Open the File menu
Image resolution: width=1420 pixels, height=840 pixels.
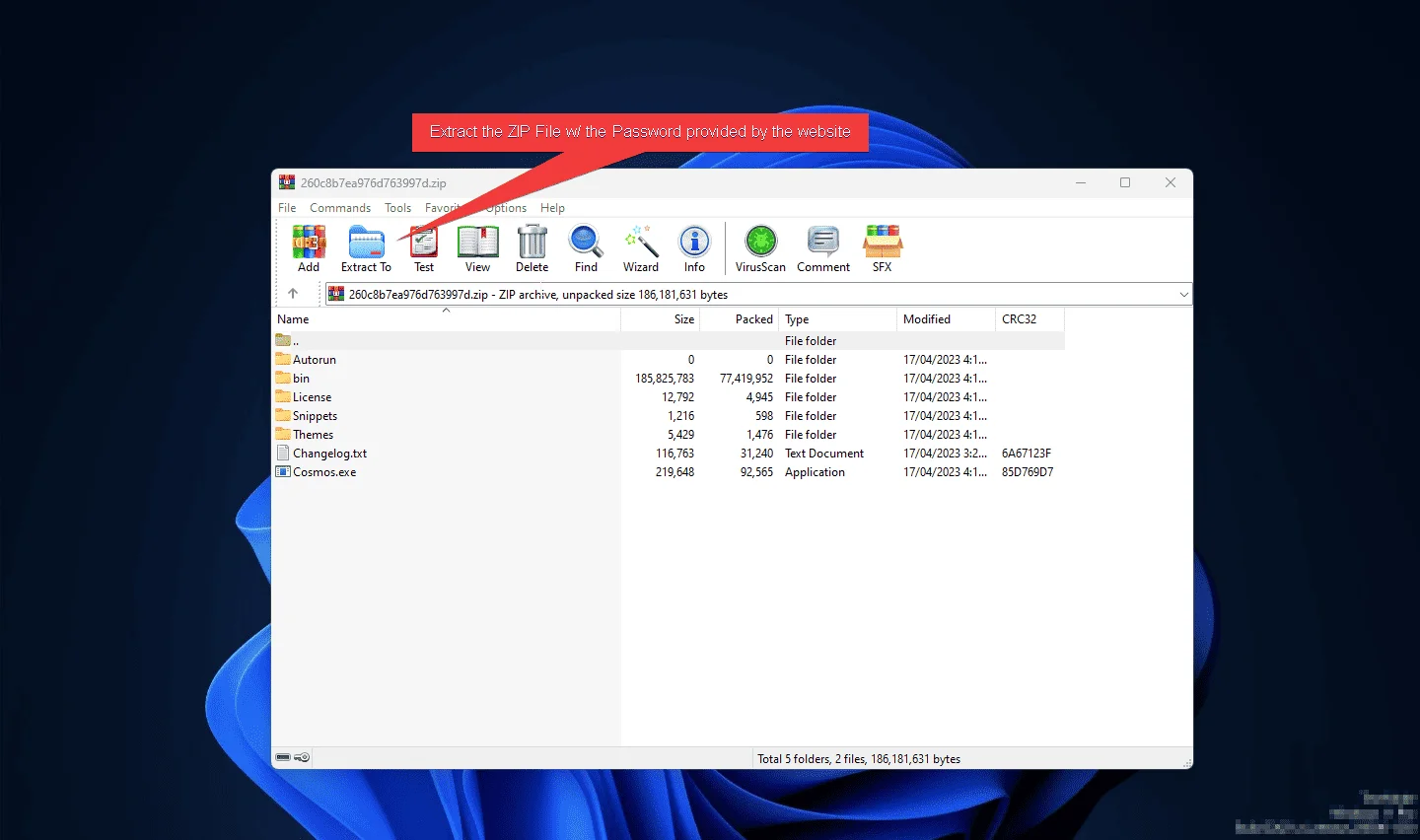tap(287, 208)
